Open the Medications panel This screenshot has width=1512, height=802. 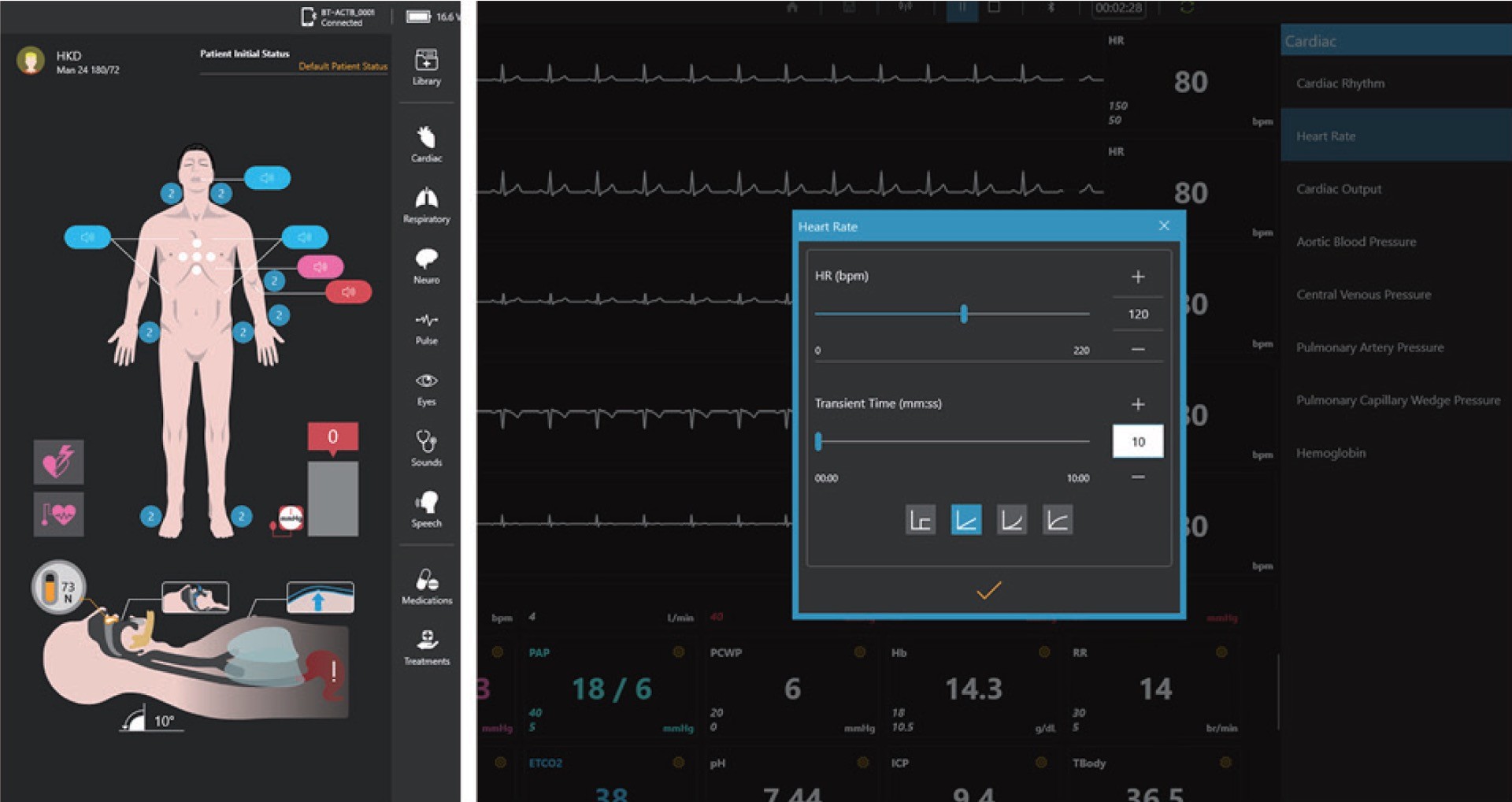426,587
